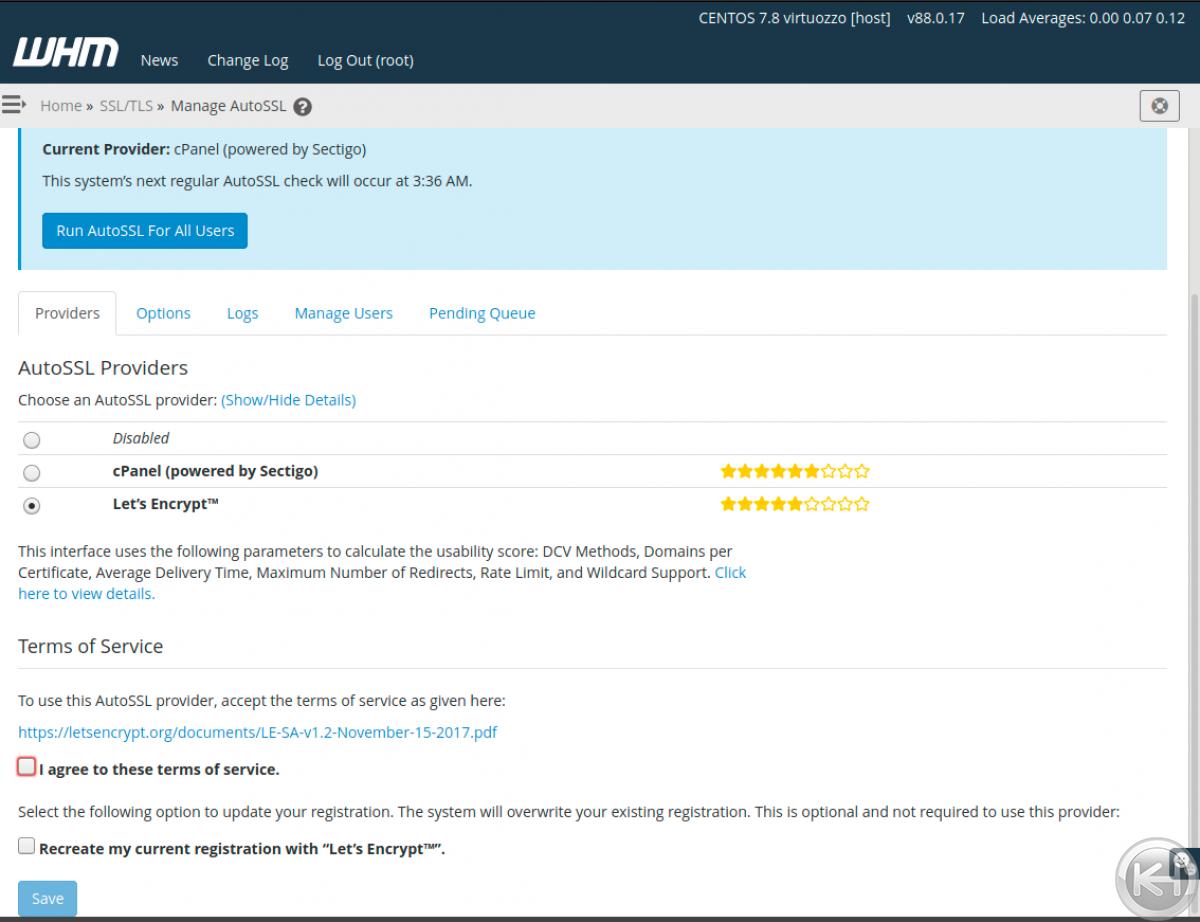Switch to the Logs tab
The width and height of the screenshot is (1200, 922).
coord(242,313)
